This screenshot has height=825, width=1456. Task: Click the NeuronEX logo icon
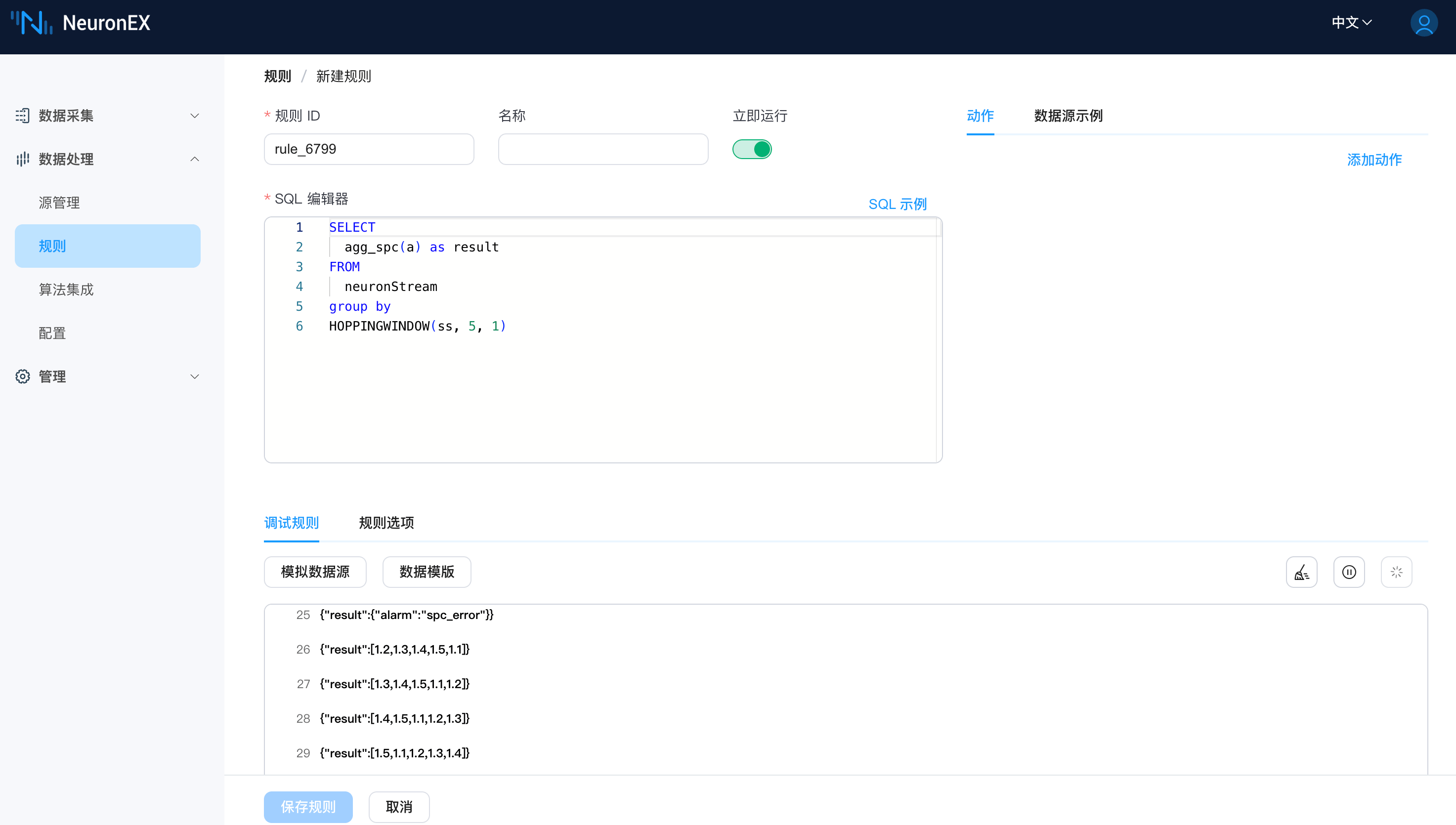32,23
